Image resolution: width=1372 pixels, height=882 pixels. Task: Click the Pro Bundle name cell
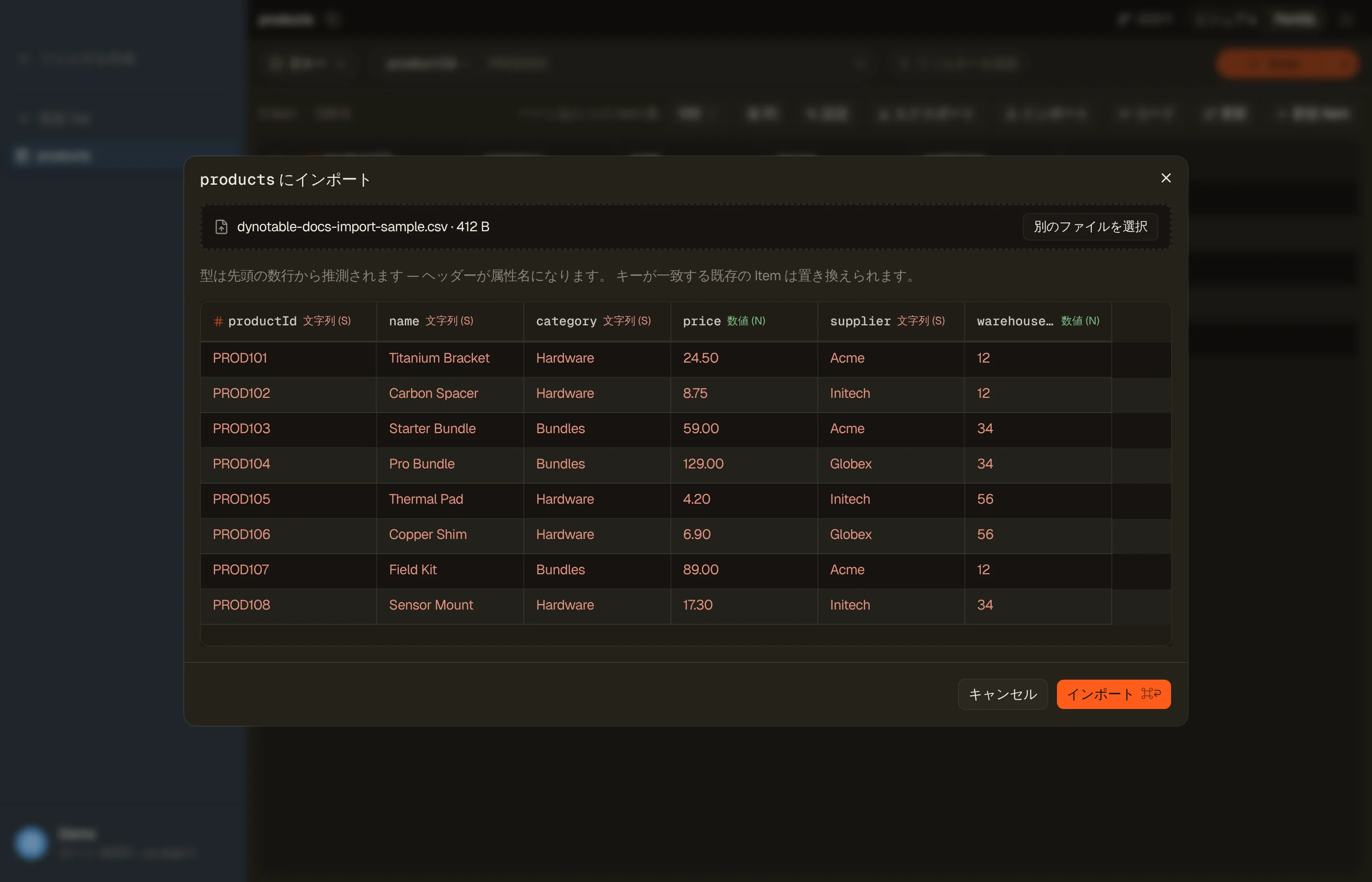[x=450, y=465]
